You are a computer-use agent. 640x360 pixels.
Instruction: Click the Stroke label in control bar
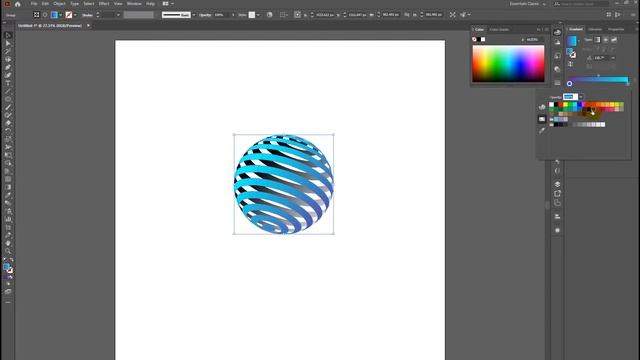click(87, 15)
